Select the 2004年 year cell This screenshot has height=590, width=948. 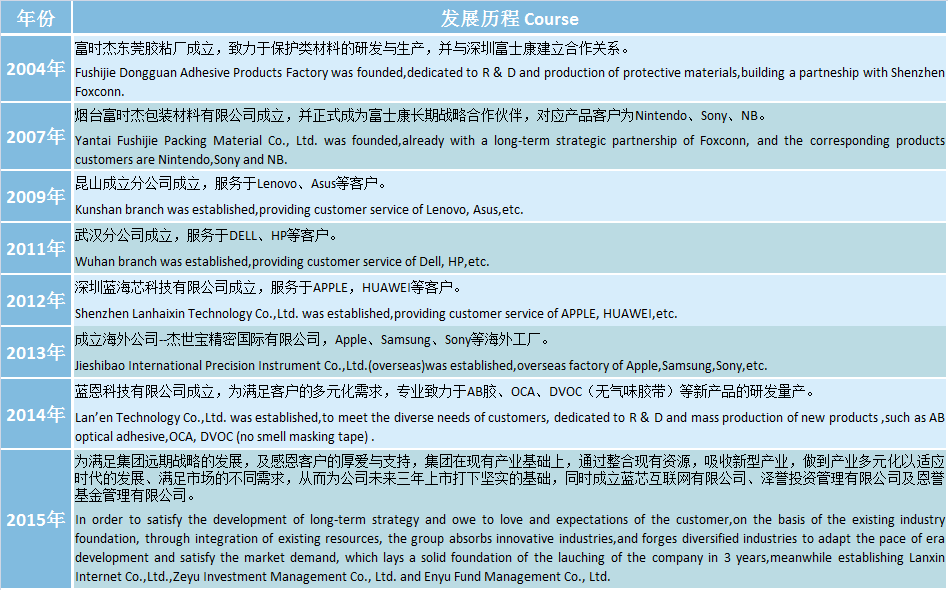click(x=36, y=69)
